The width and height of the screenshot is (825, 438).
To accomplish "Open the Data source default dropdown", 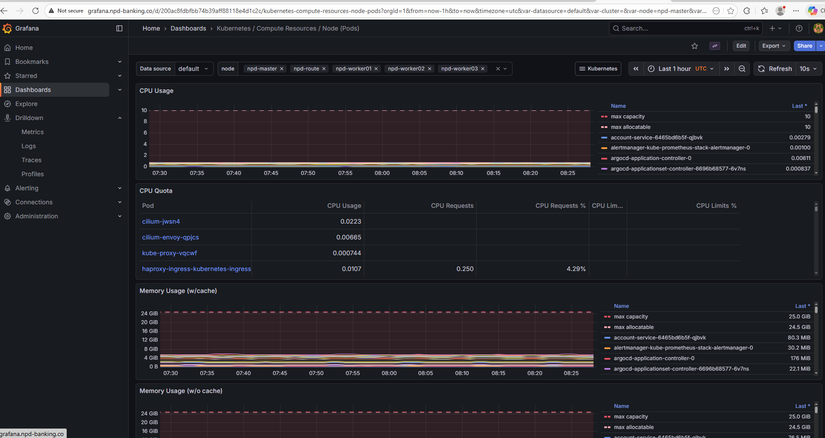I will [193, 69].
